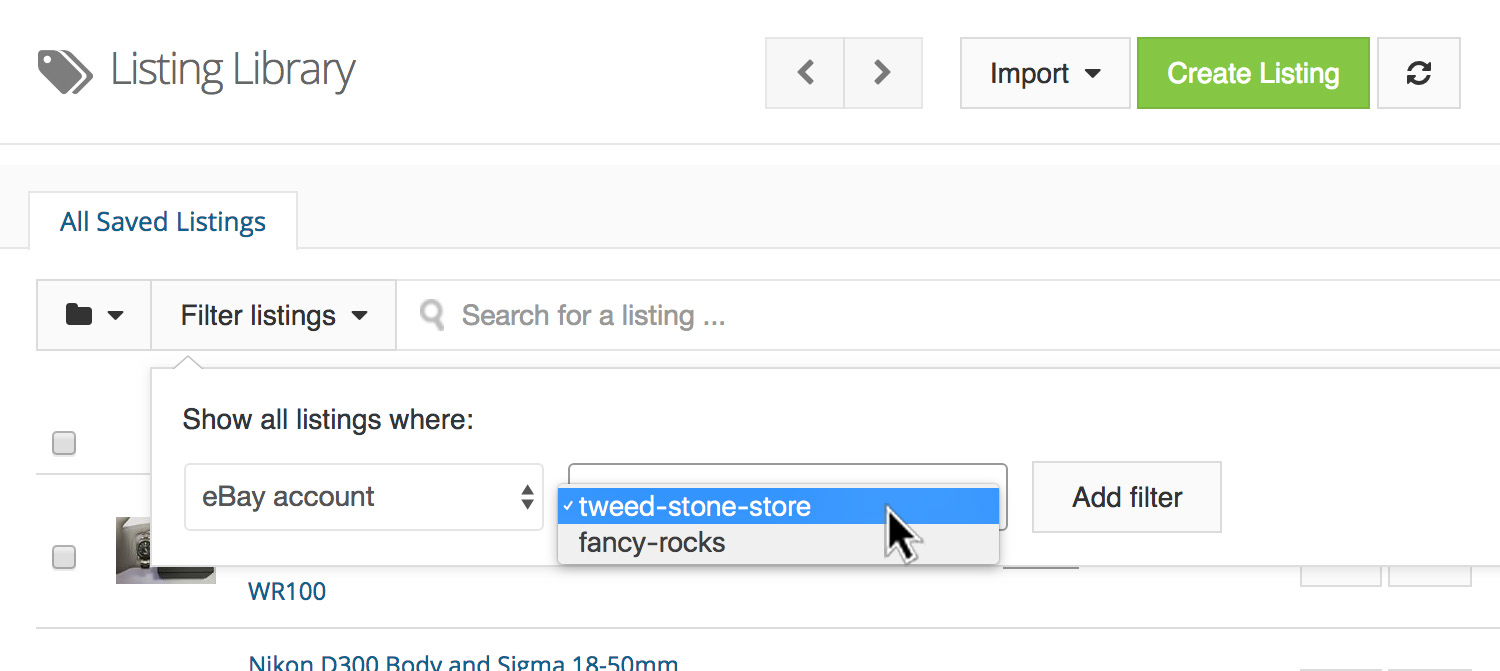Open the eBay account filter selector

pos(364,497)
